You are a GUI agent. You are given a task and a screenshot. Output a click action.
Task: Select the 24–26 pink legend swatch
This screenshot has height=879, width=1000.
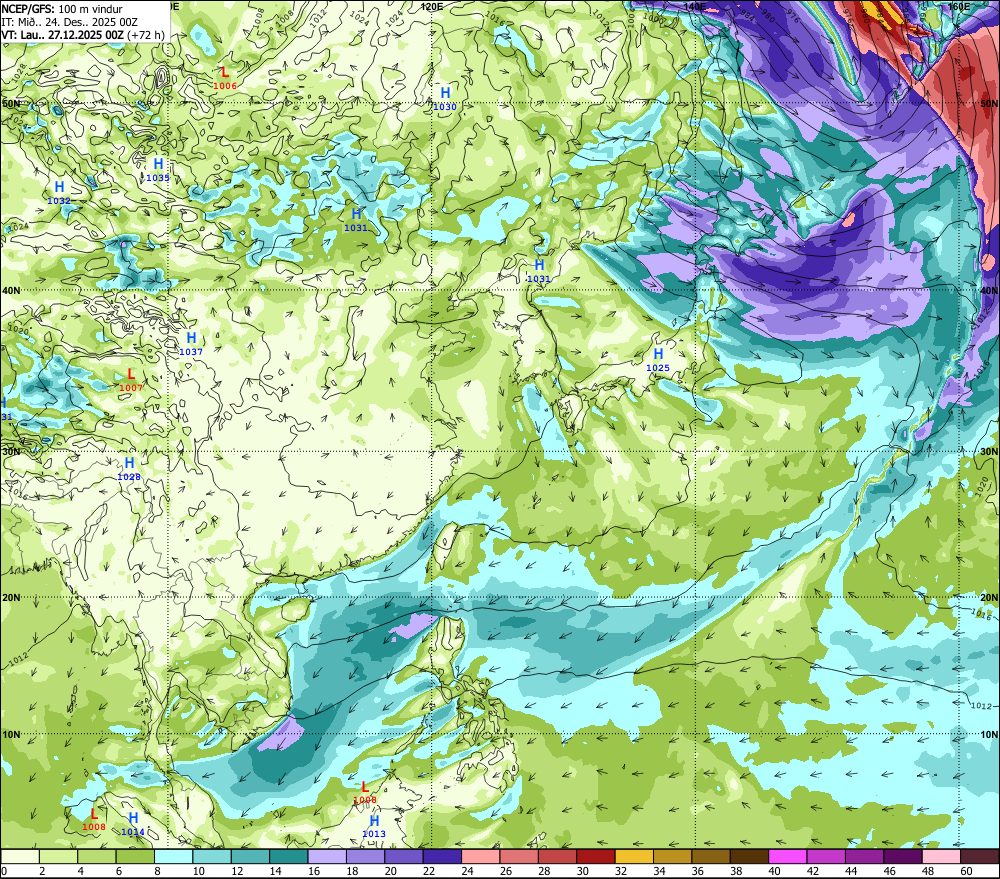[481, 856]
